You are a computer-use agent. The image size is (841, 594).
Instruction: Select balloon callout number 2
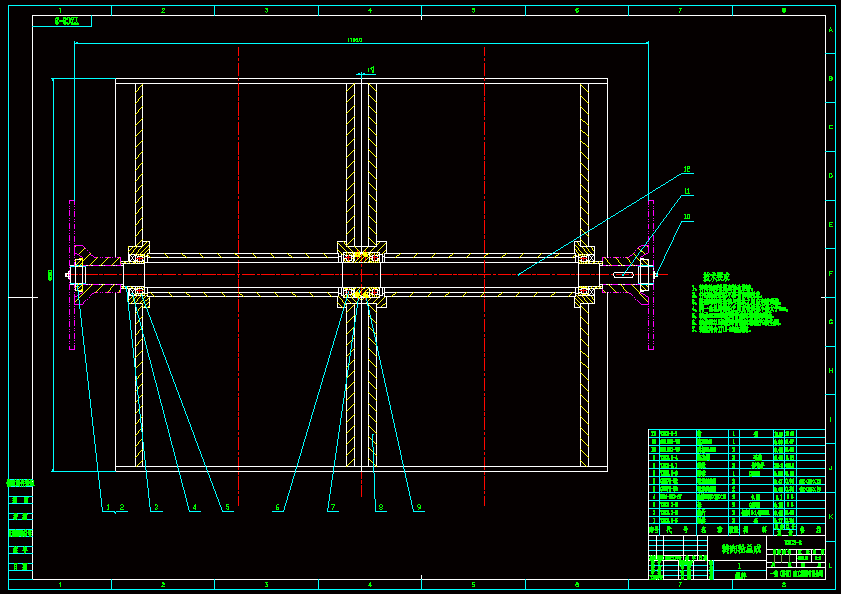click(x=120, y=508)
